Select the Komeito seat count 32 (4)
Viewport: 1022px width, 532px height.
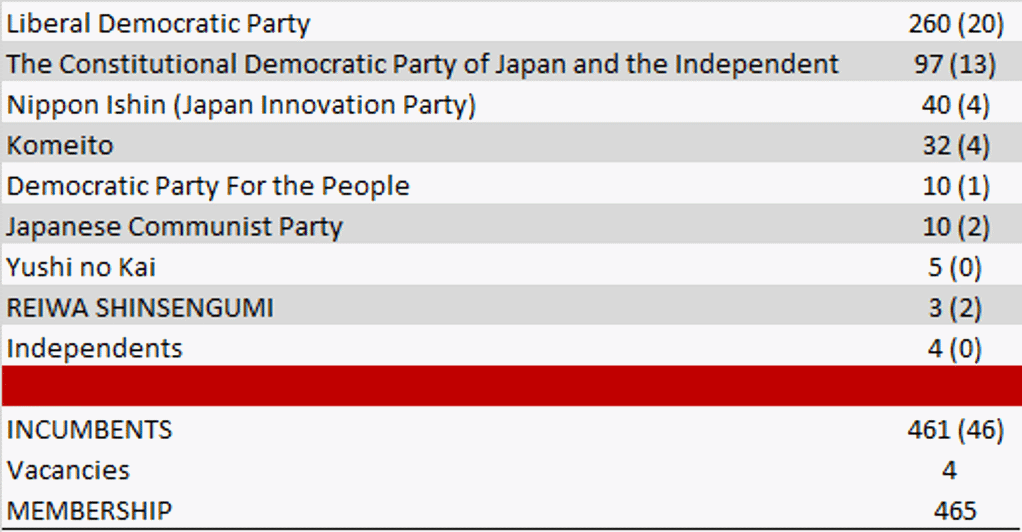tap(955, 146)
